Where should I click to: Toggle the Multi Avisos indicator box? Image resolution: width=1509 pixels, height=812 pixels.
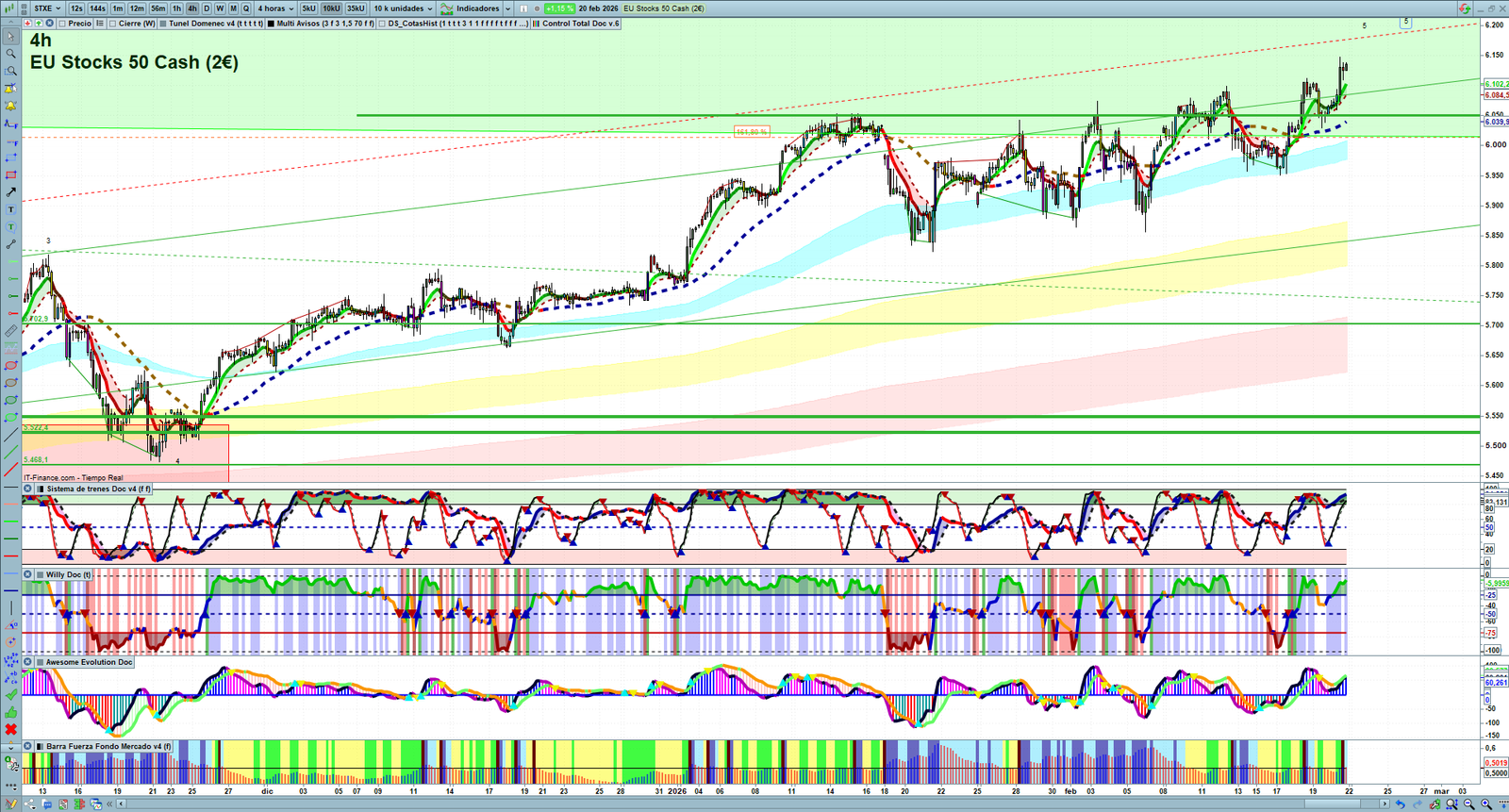tap(271, 24)
